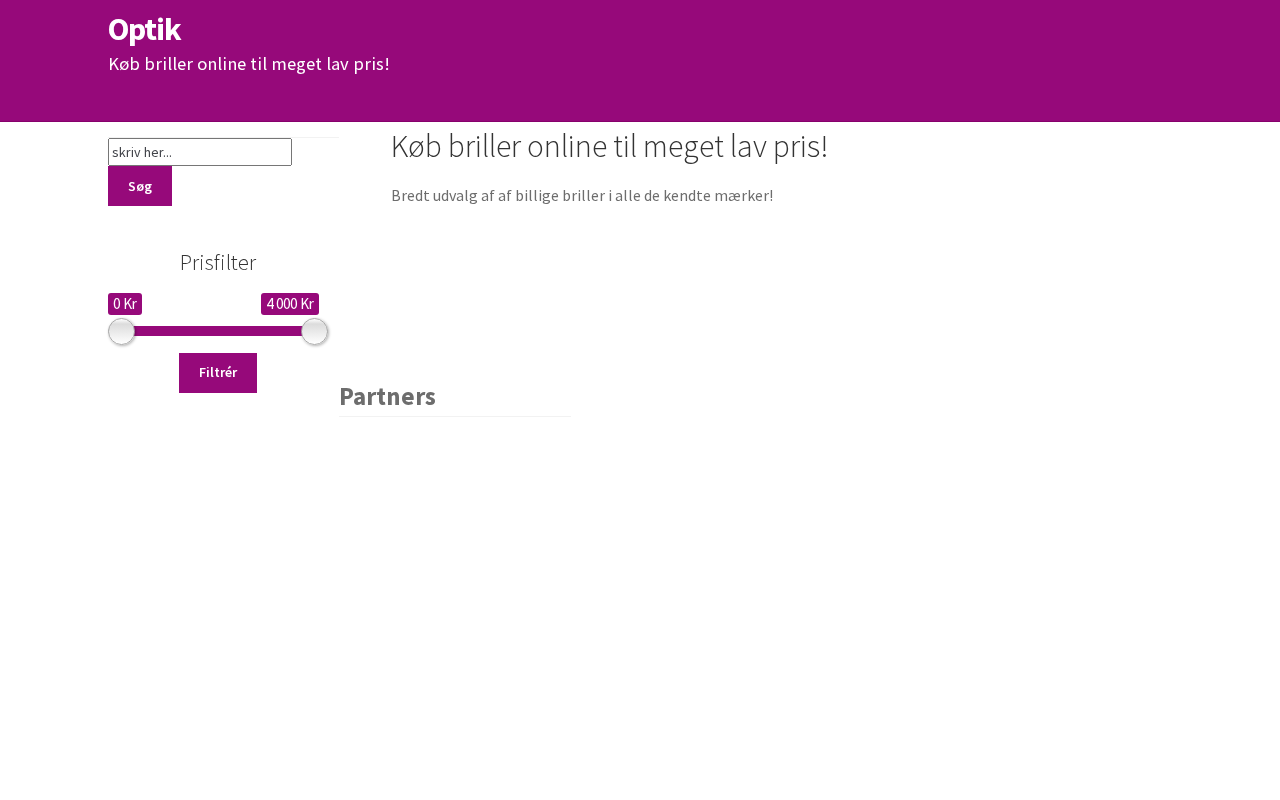Viewport: 1280px width, 800px height.
Task: Click the Prisfilter heading
Action: pyautogui.click(x=218, y=263)
